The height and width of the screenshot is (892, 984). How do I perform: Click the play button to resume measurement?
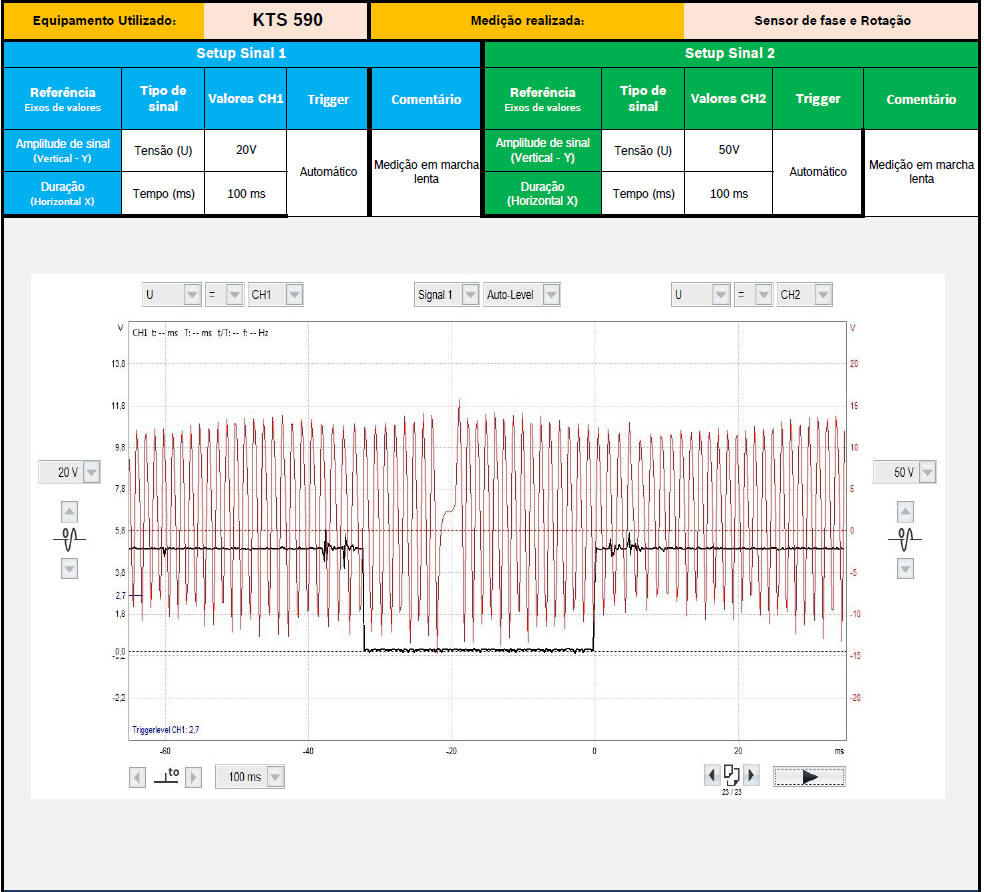tap(809, 776)
